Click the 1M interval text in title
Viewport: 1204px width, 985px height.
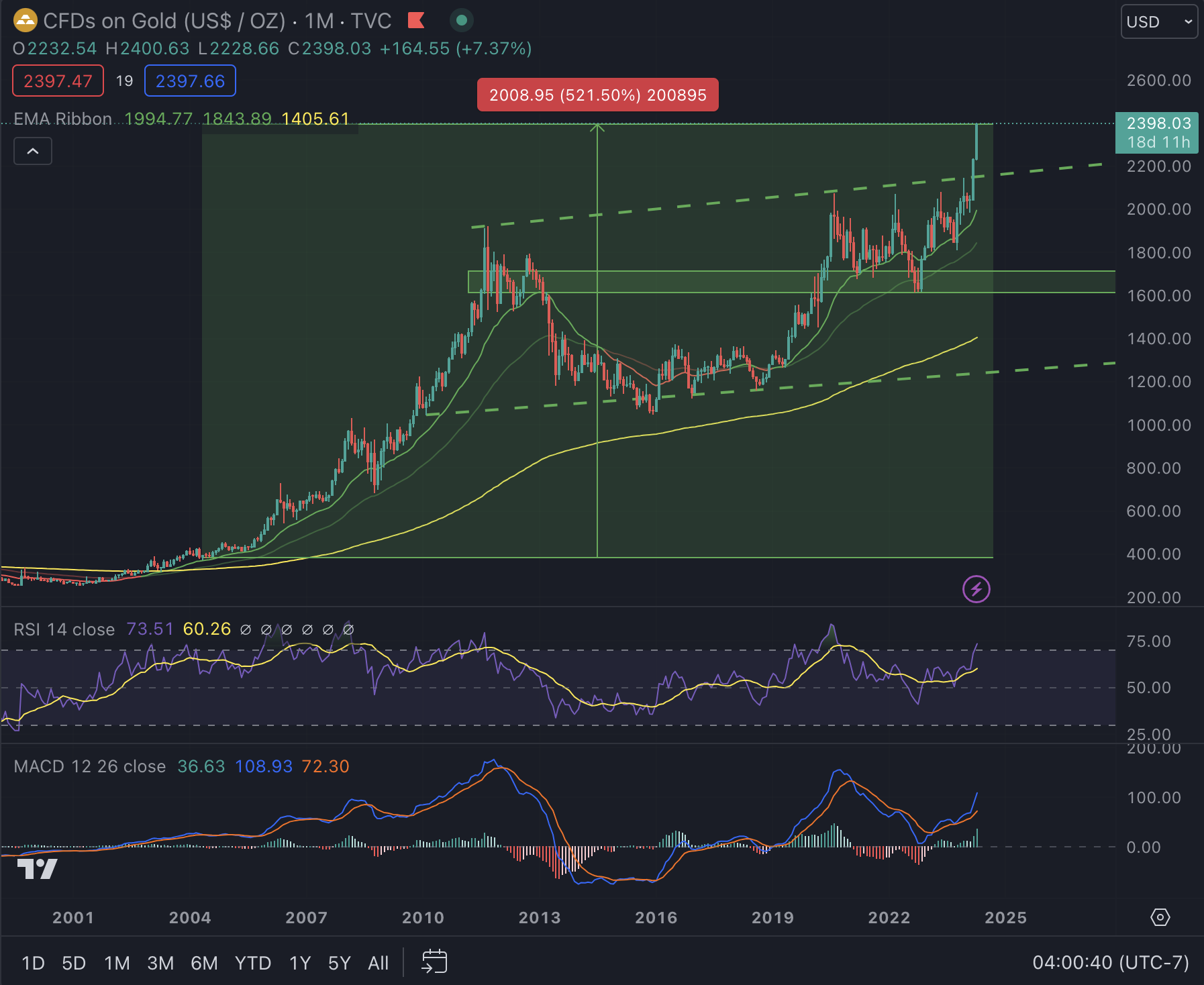[x=319, y=21]
